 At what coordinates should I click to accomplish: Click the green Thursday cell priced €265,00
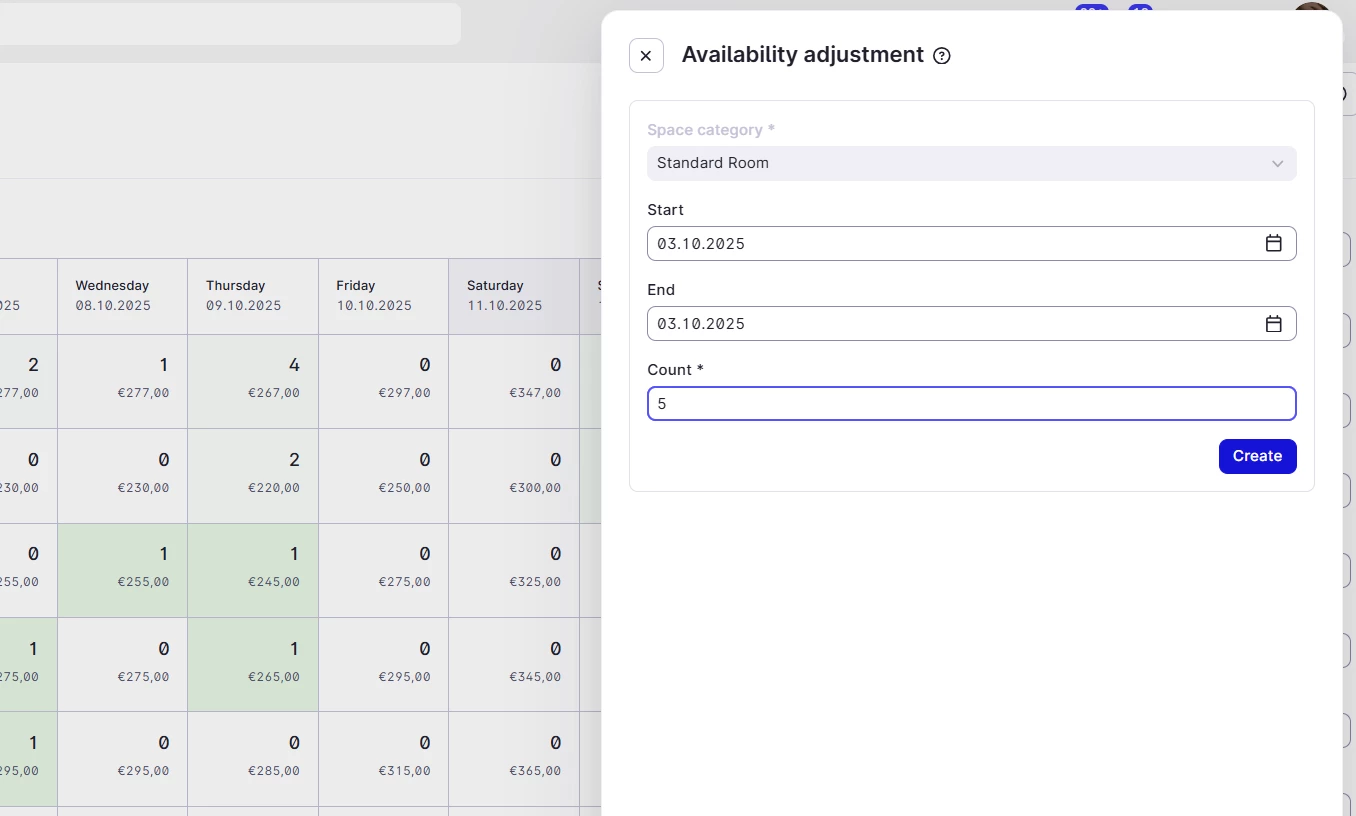tap(252, 663)
